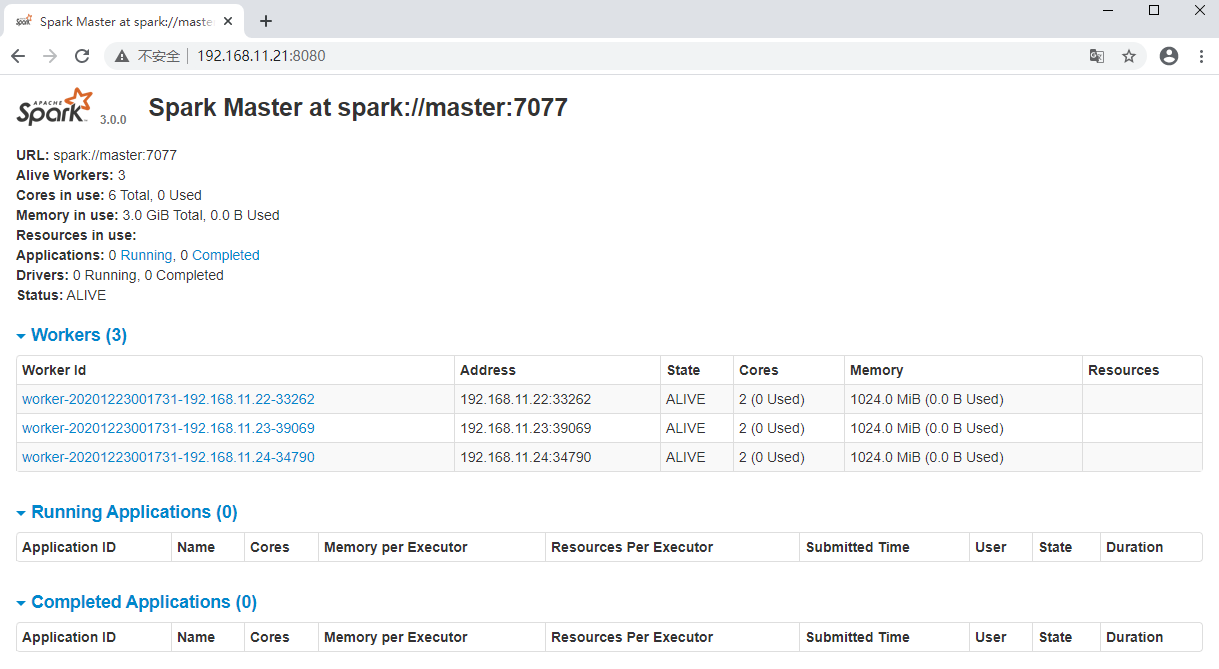
Task: Open the Running applications link
Action: point(146,255)
